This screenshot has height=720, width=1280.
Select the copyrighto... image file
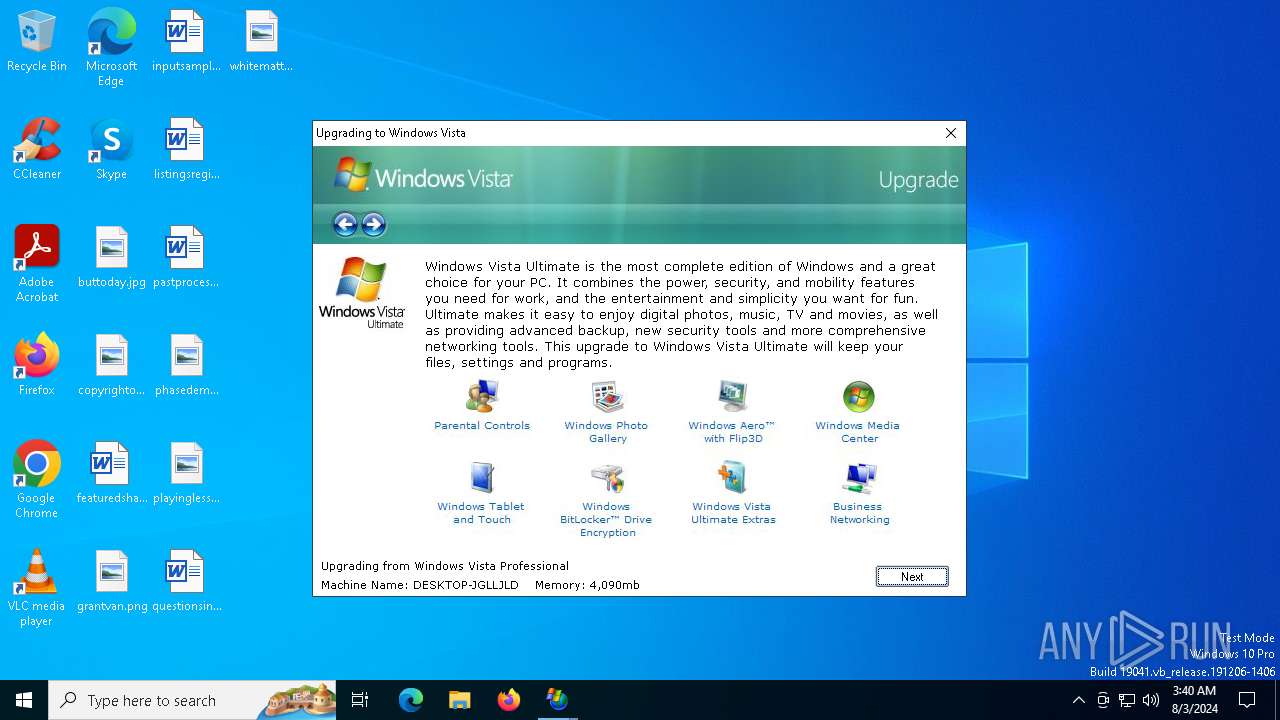pyautogui.click(x=111, y=366)
